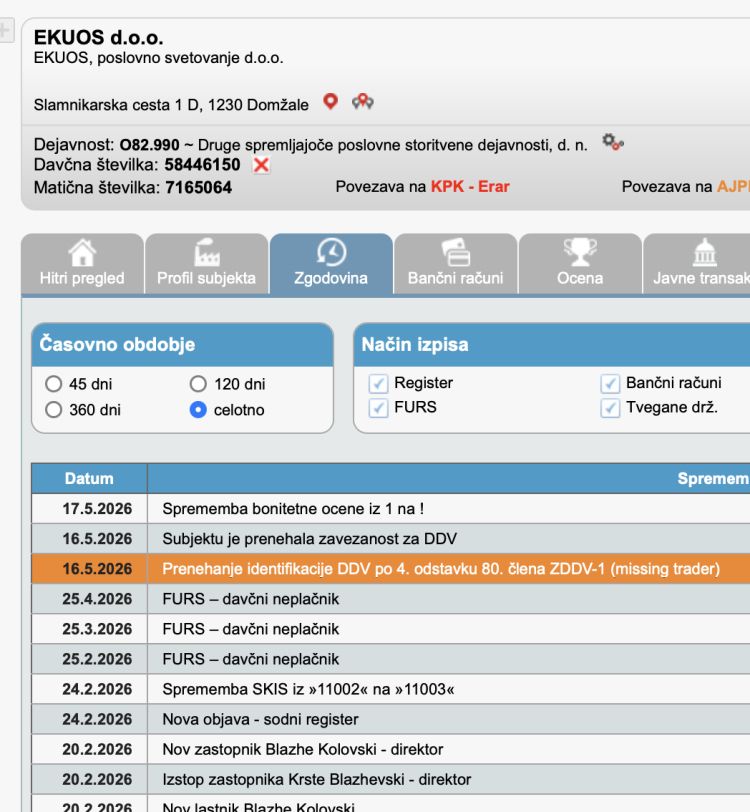Screen dimensions: 750x812
Task: Open the AJPES link
Action: point(733,186)
